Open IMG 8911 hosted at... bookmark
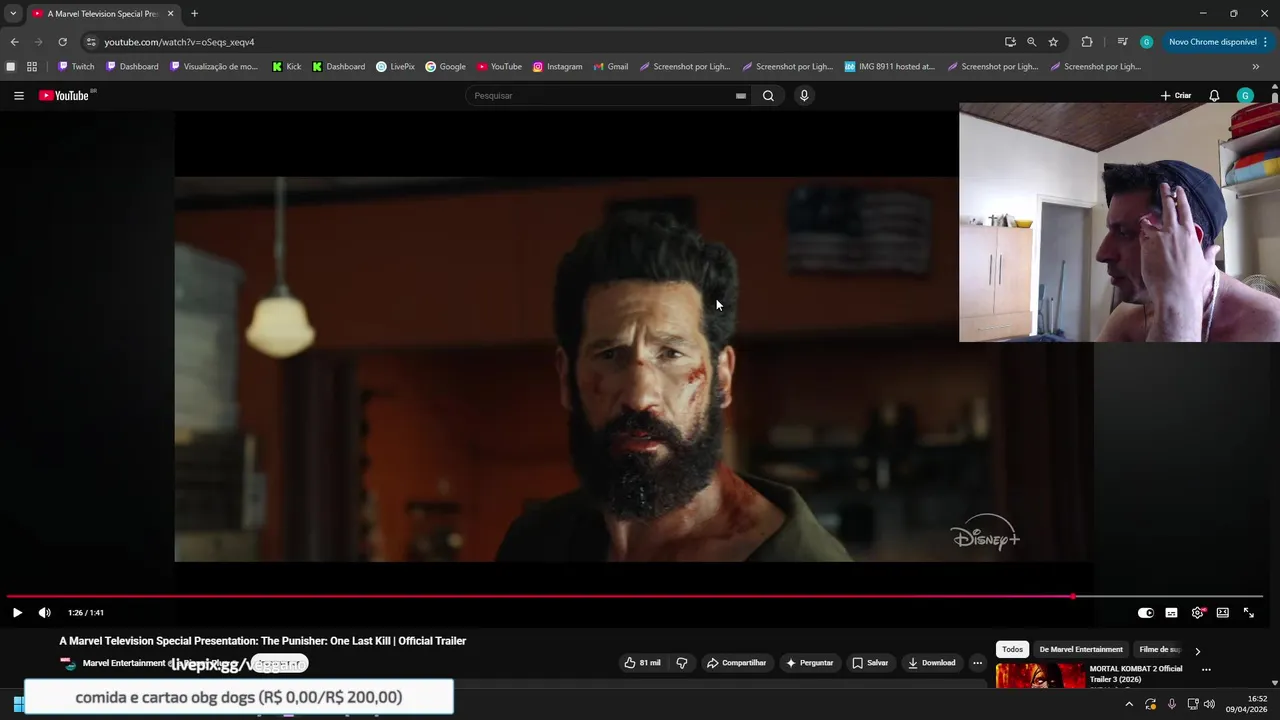This screenshot has height=720, width=1280. click(x=890, y=67)
